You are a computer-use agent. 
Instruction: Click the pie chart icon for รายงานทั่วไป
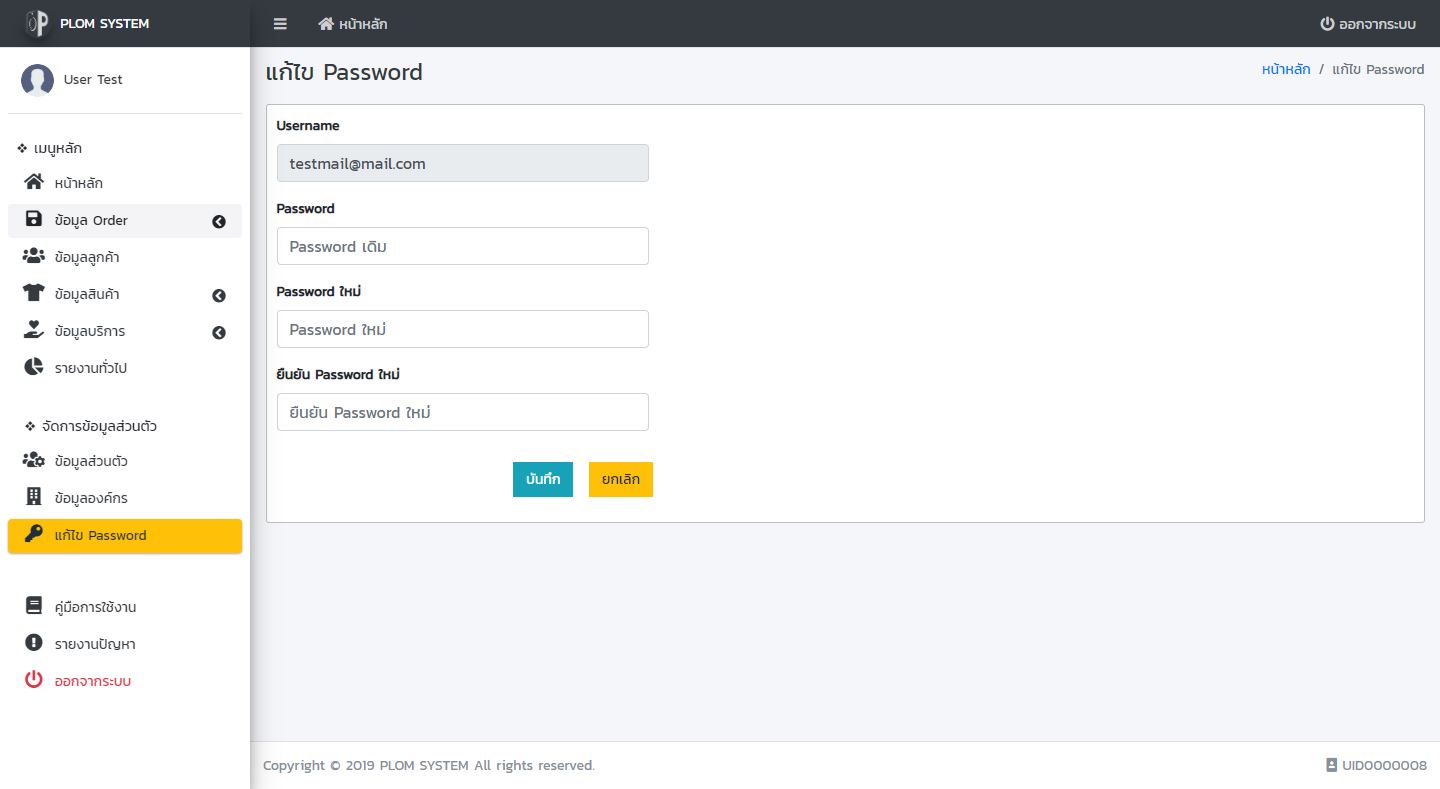(x=34, y=368)
